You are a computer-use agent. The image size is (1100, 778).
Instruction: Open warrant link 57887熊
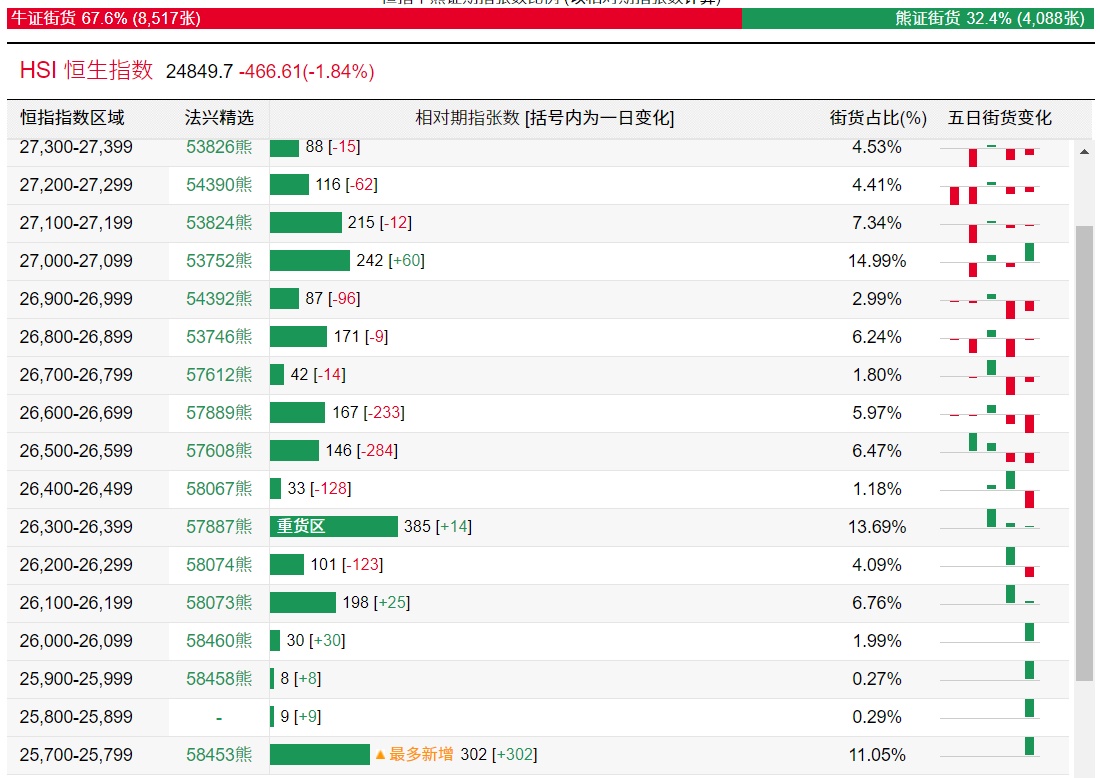point(219,526)
